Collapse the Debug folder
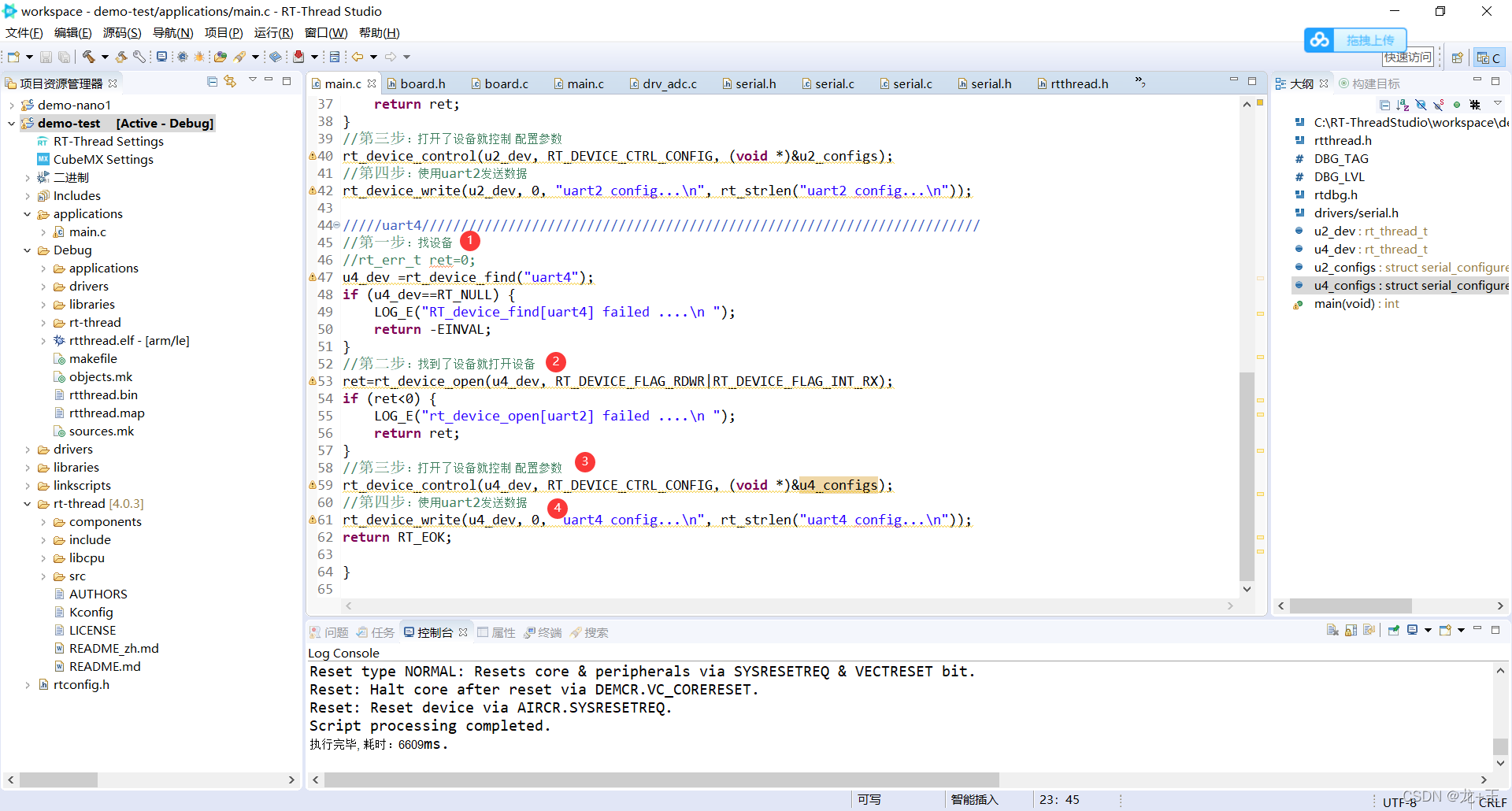Viewport: 1512px width, 811px height. click(28, 250)
